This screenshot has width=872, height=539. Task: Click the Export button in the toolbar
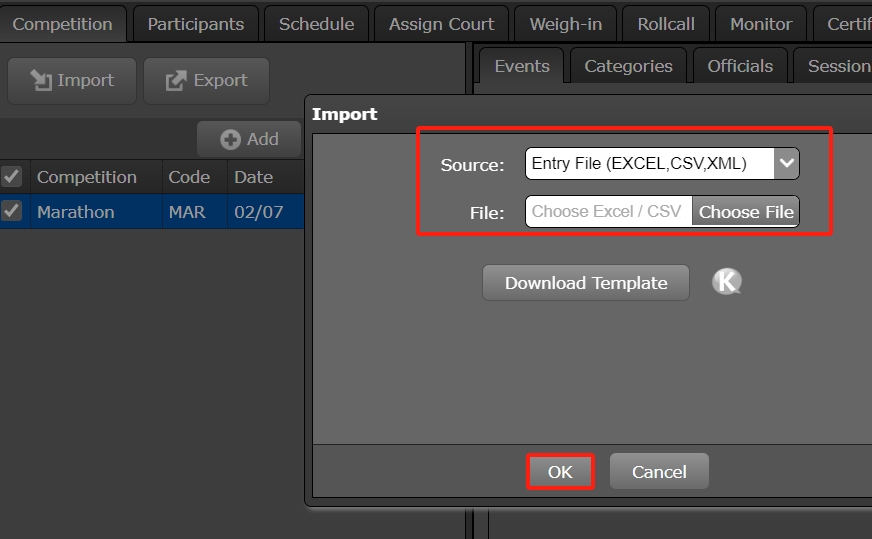pyautogui.click(x=206, y=81)
